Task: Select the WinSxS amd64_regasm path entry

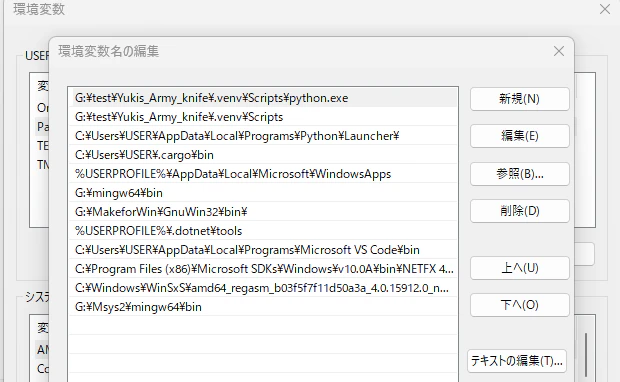Action: tap(263, 287)
